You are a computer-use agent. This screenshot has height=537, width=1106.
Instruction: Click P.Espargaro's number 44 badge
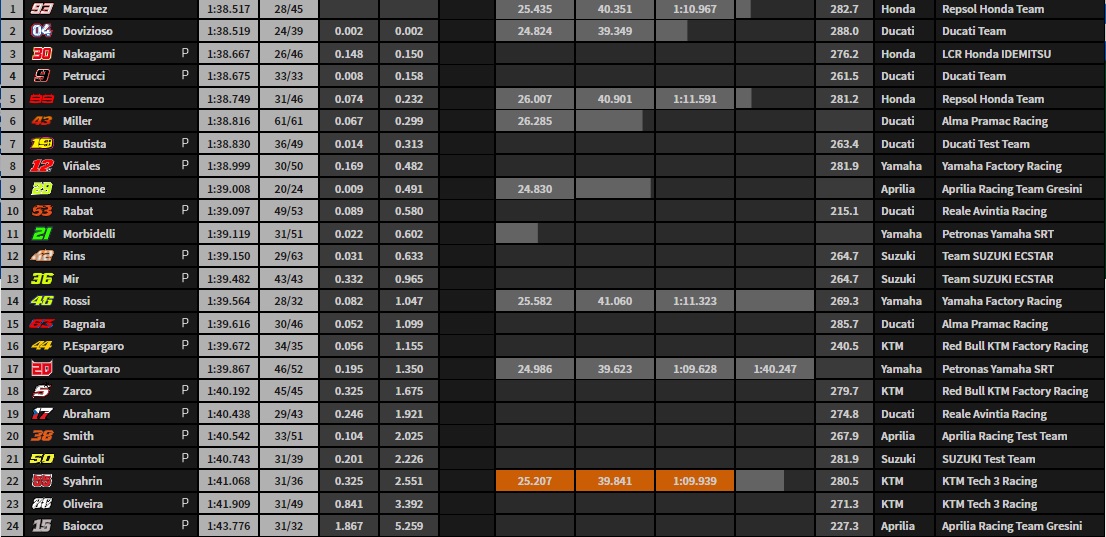click(42, 346)
